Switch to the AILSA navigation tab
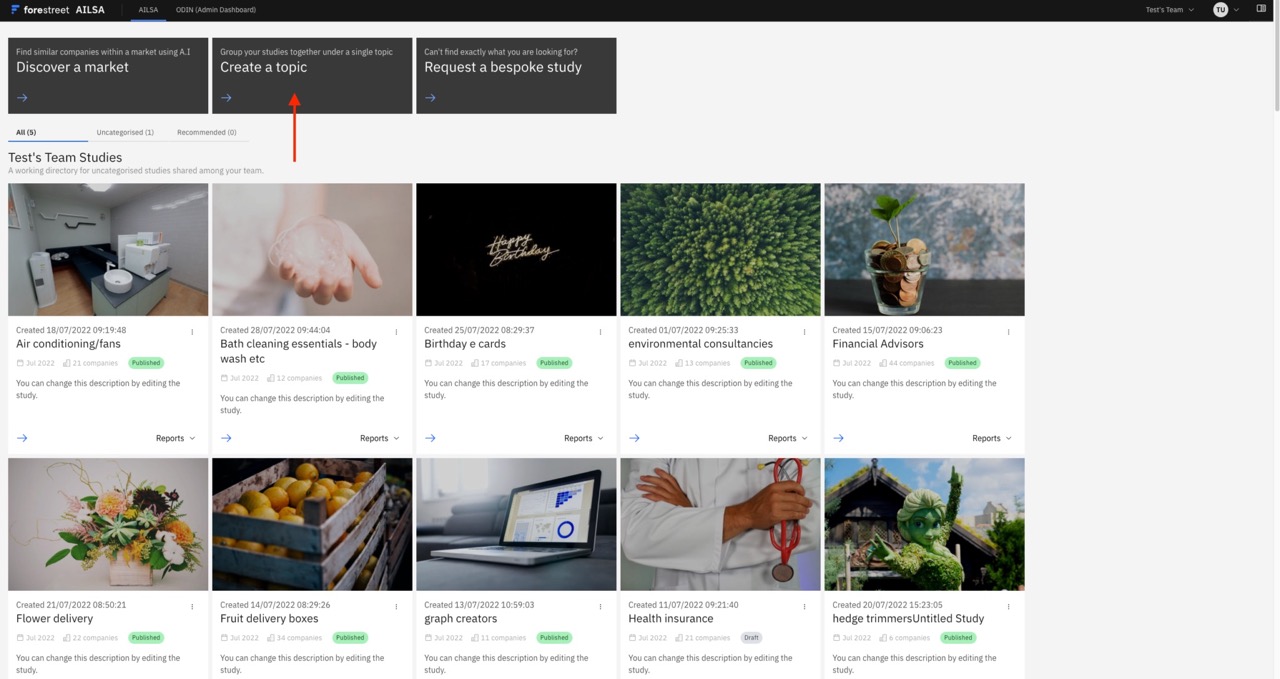This screenshot has height=679, width=1280. [x=148, y=10]
